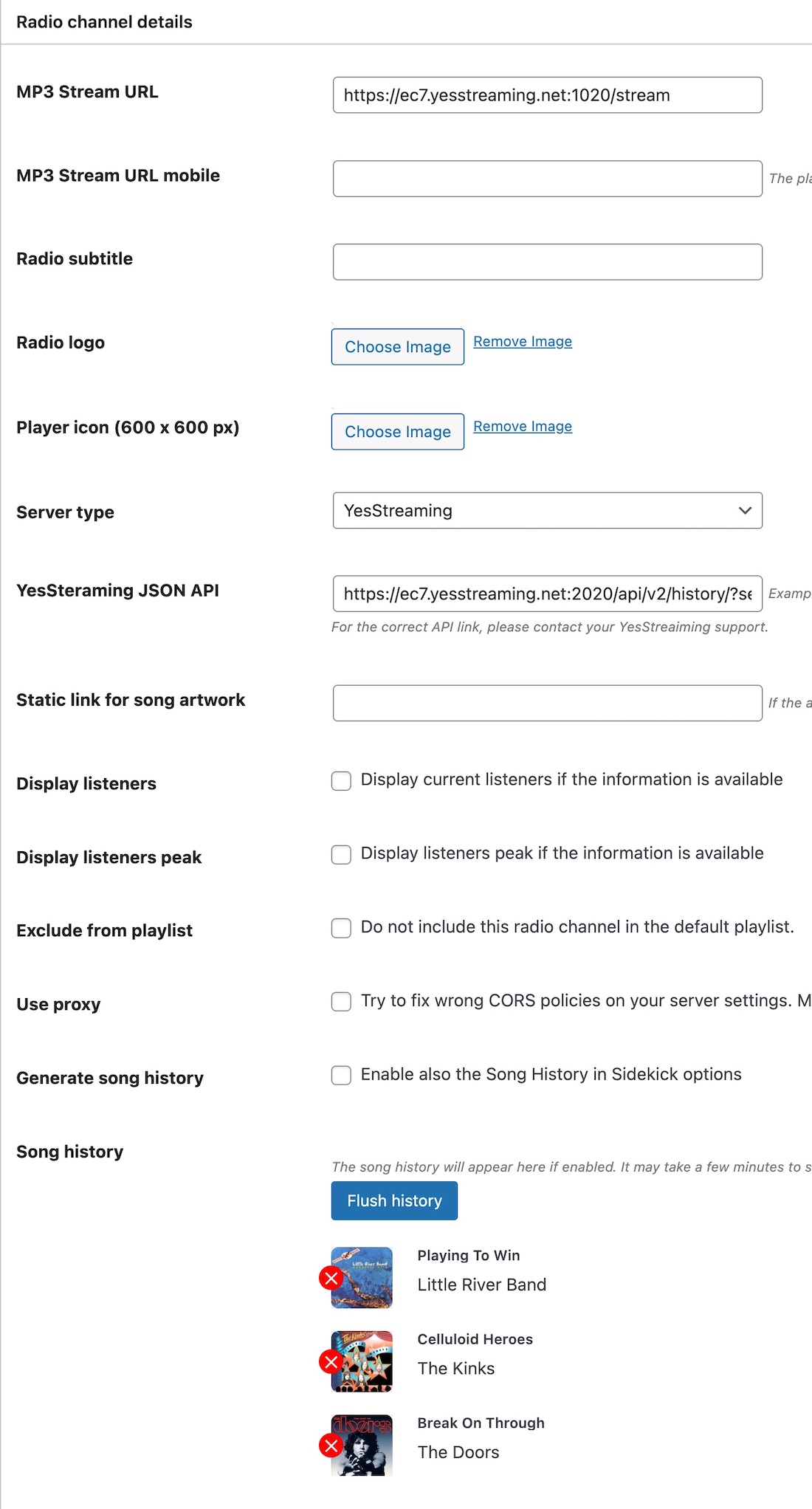Image resolution: width=812 pixels, height=1509 pixels.
Task: Open the Server type dropdown
Action: pyautogui.click(x=548, y=511)
